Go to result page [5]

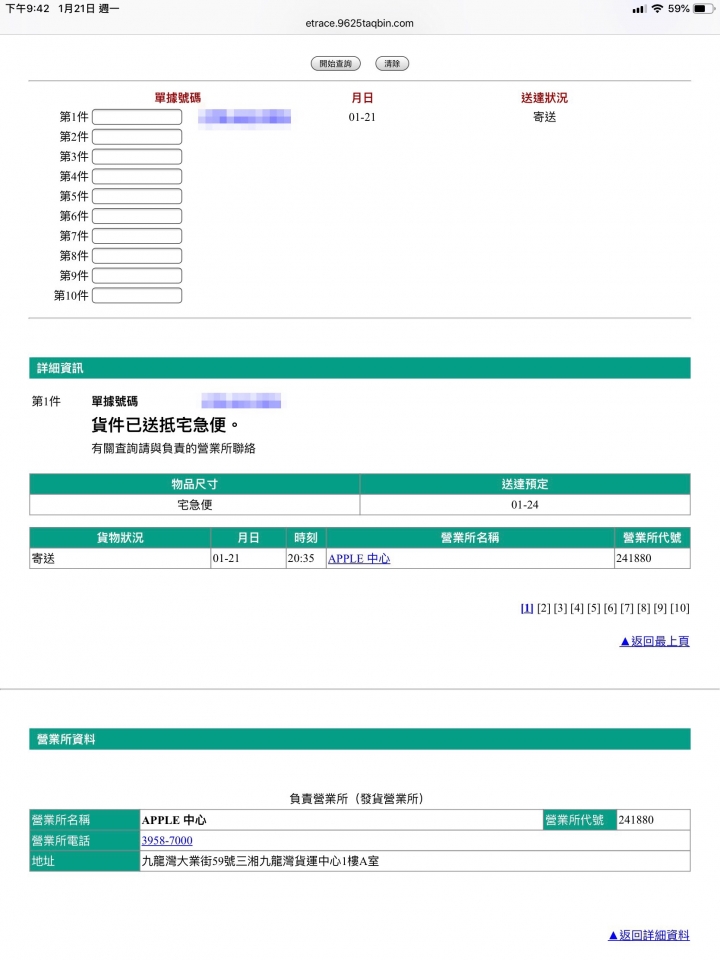[x=594, y=608]
